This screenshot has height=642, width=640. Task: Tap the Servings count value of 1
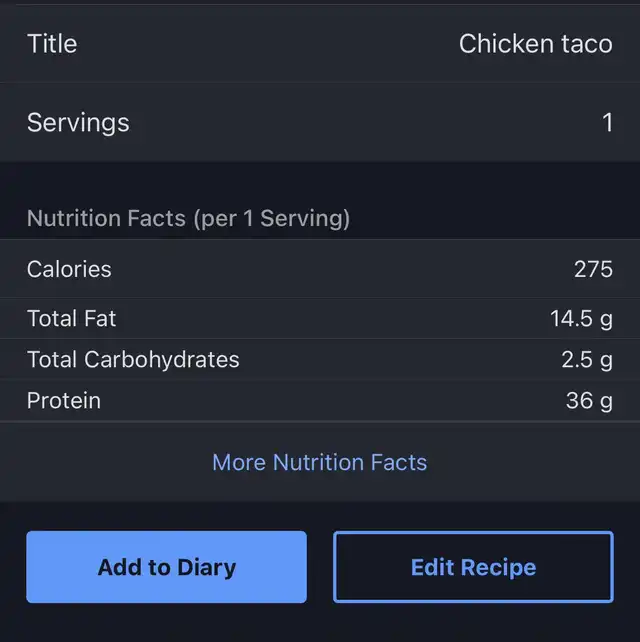point(606,123)
